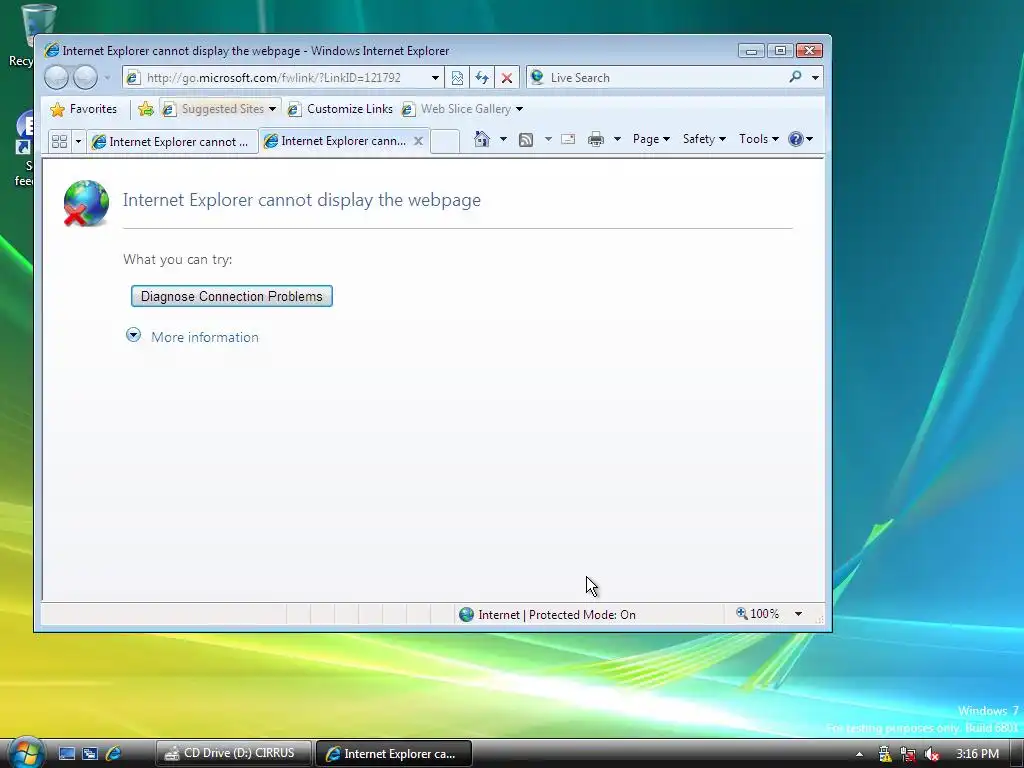Open the Suggested Sites web slice
The image size is (1024, 768).
(219, 109)
